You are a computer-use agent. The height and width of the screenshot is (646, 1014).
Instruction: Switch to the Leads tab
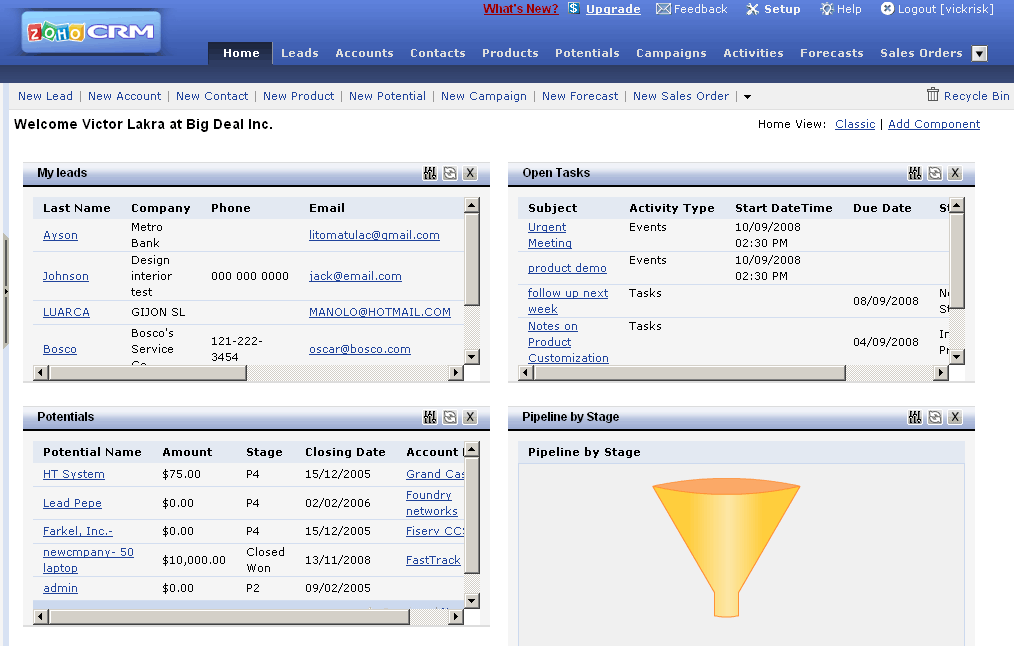pos(299,53)
